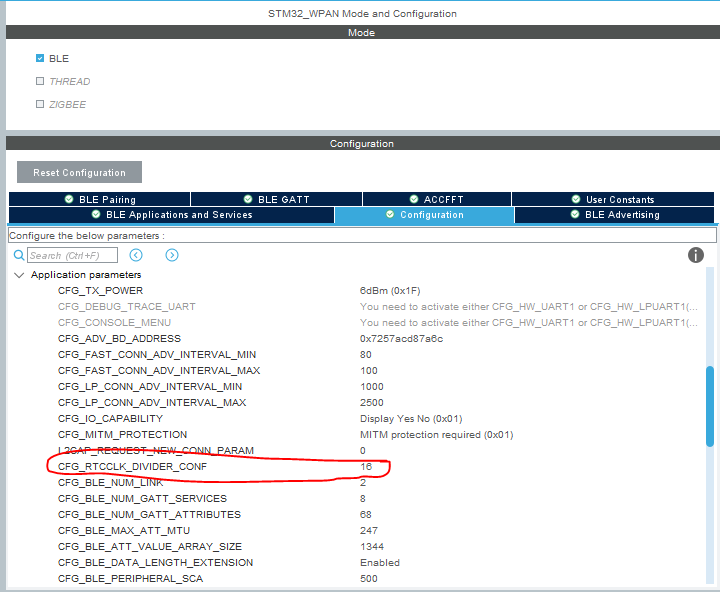Screen dimensions: 720x599
Task: Switch to the ACCFFT tab
Action: coord(437,199)
